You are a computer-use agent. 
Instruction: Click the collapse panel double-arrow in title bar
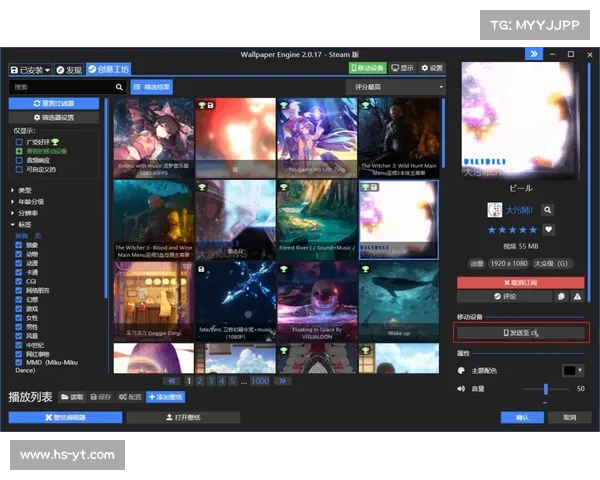(534, 54)
